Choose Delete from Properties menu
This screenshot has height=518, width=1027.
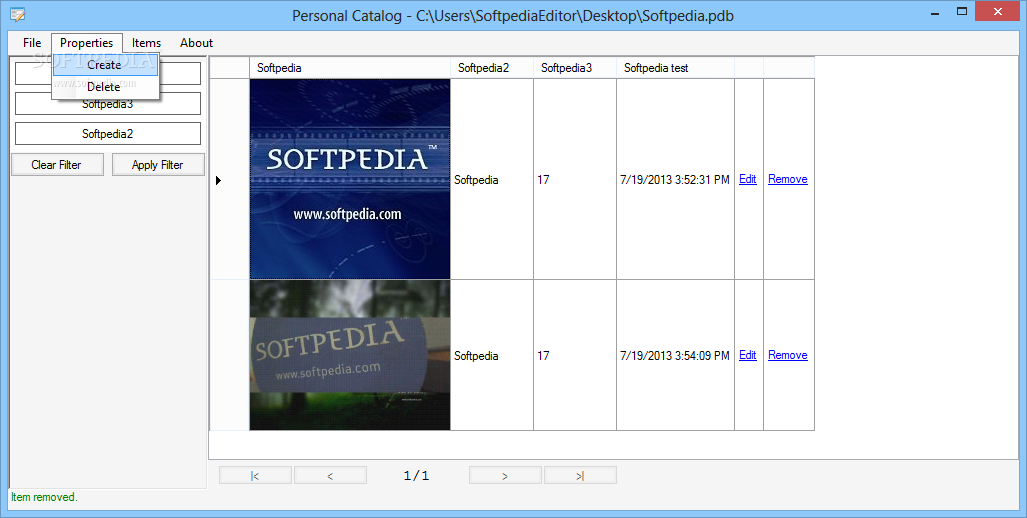(105, 86)
